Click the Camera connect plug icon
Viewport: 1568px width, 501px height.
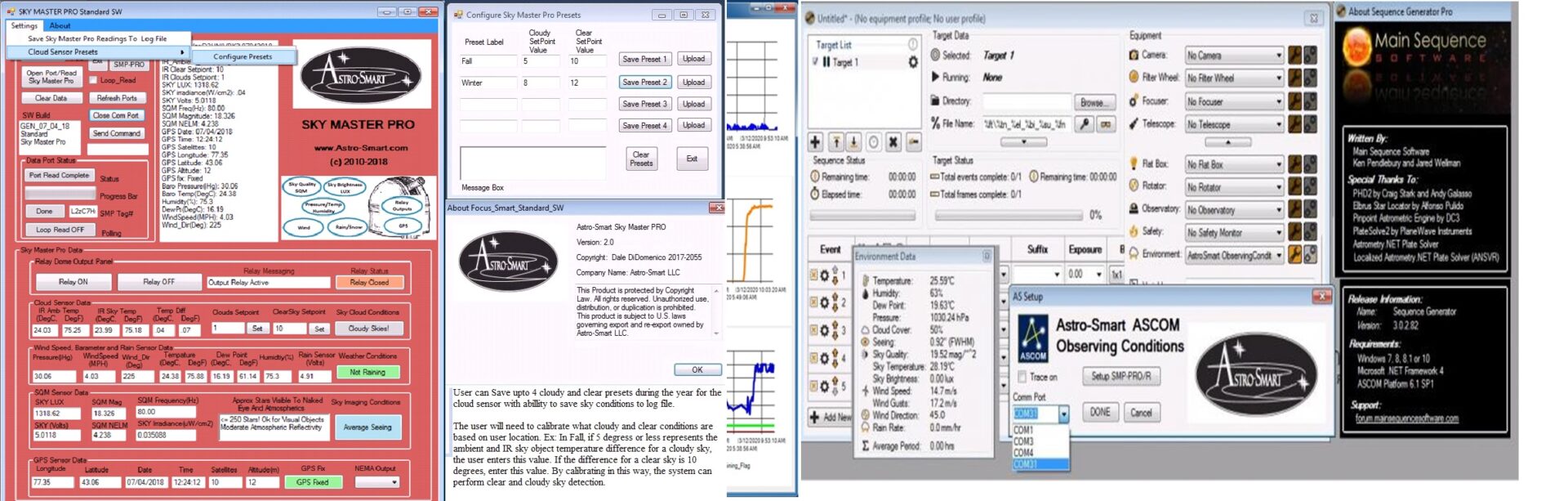pos(1310,56)
